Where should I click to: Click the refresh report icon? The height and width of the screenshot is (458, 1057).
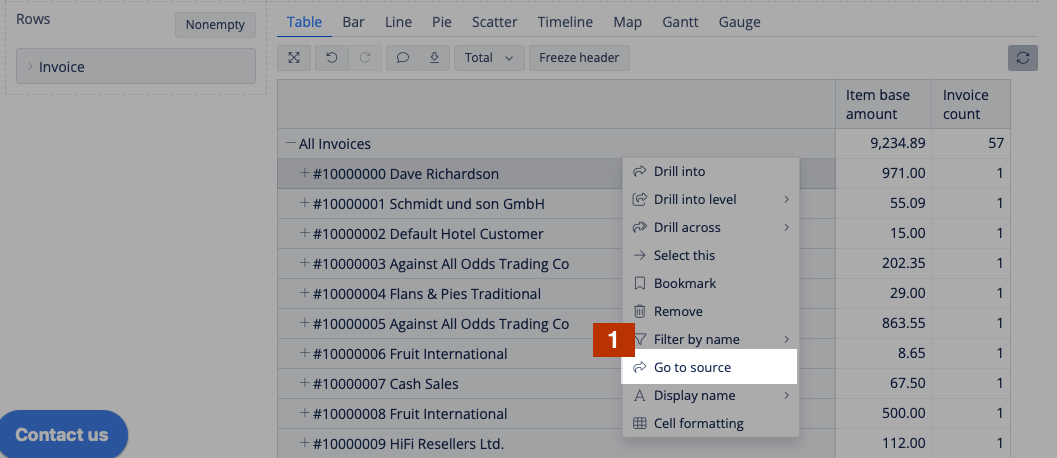pyautogui.click(x=1022, y=58)
